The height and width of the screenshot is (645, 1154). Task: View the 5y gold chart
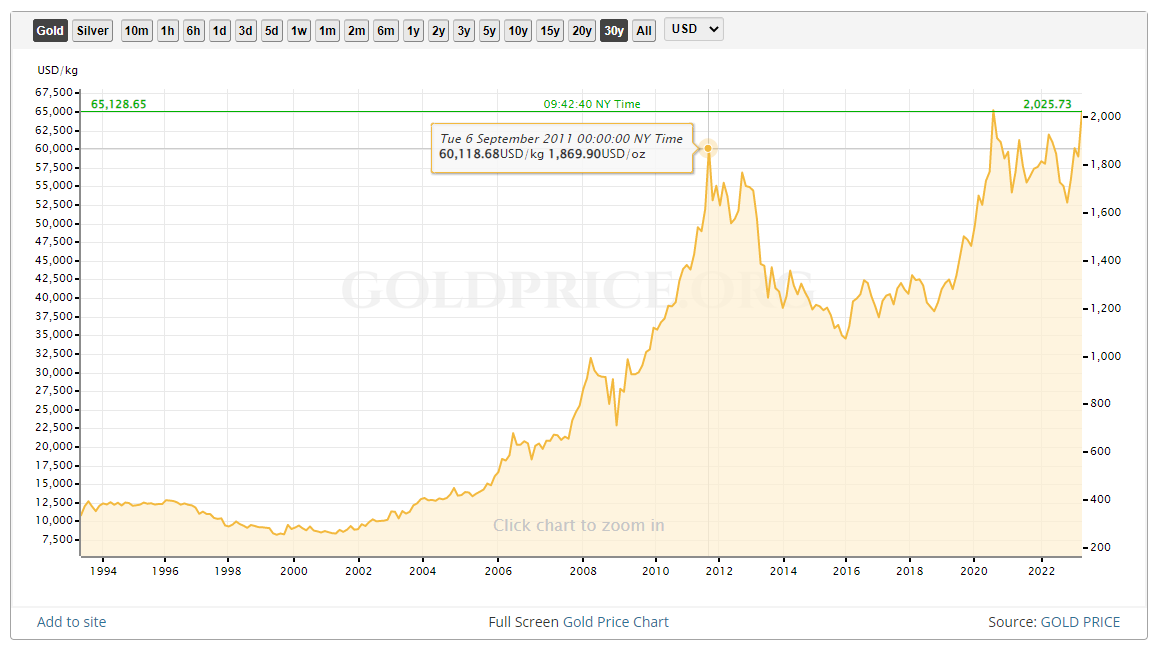tap(489, 31)
